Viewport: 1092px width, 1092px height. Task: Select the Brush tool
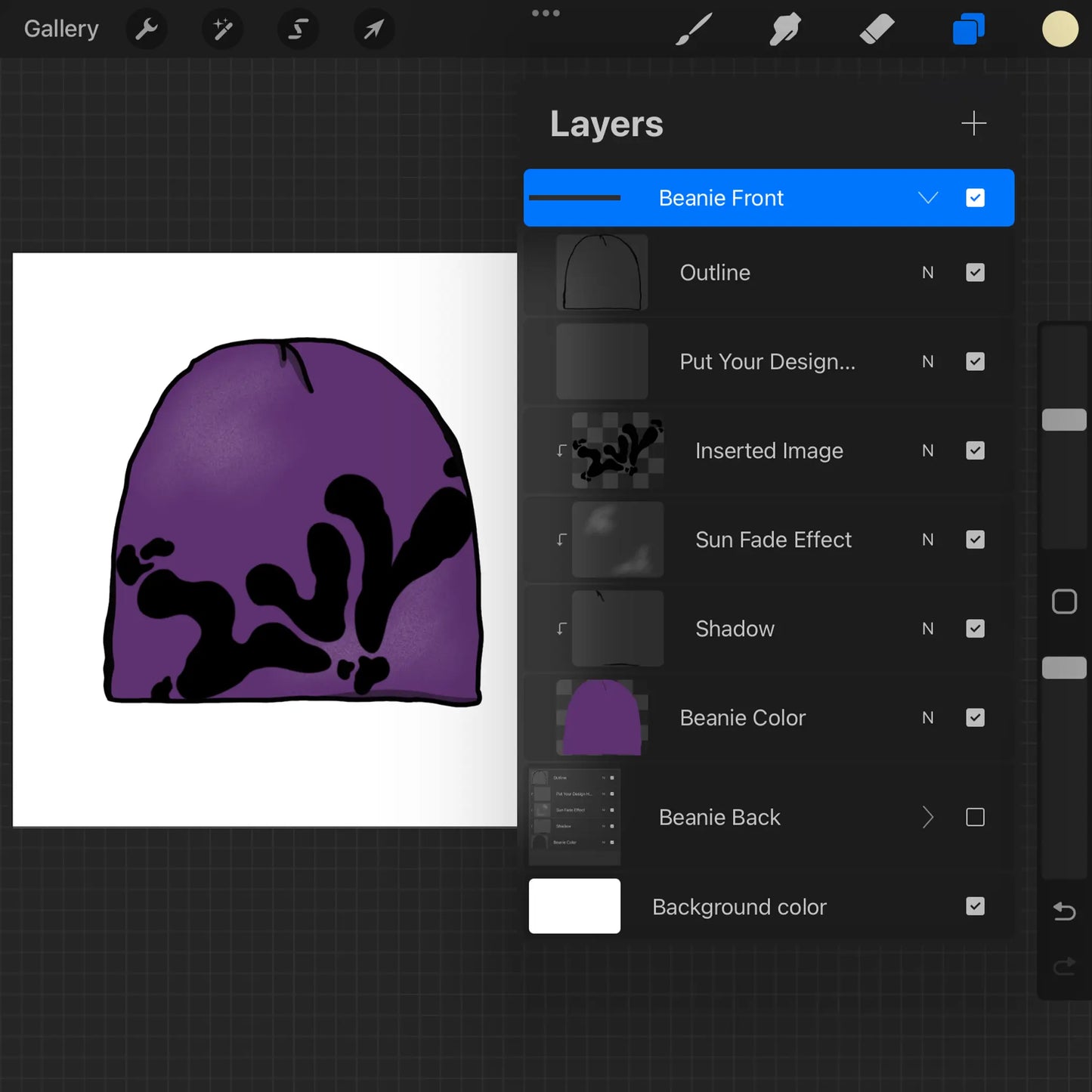pyautogui.click(x=693, y=29)
